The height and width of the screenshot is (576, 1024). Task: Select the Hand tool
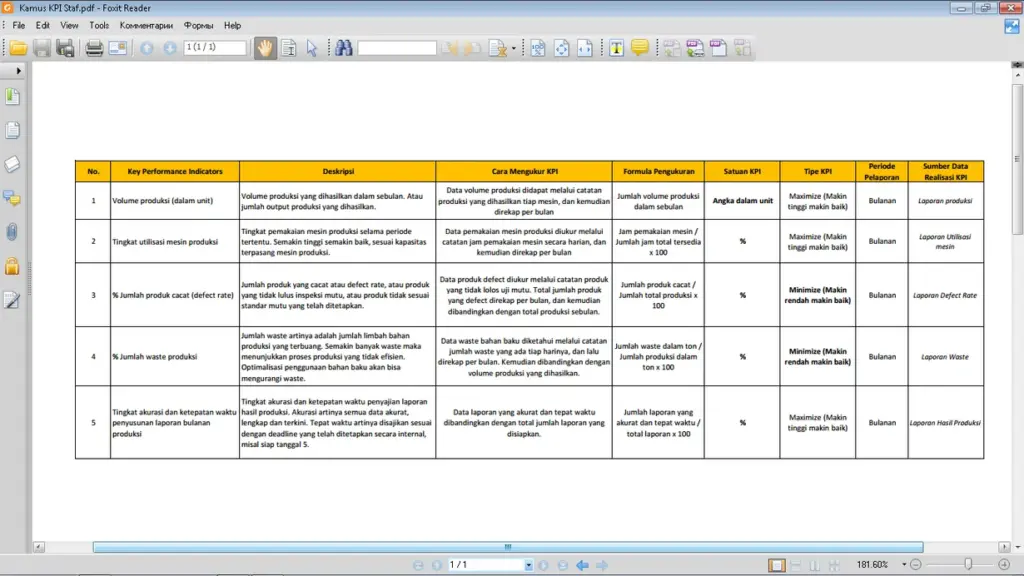(265, 48)
